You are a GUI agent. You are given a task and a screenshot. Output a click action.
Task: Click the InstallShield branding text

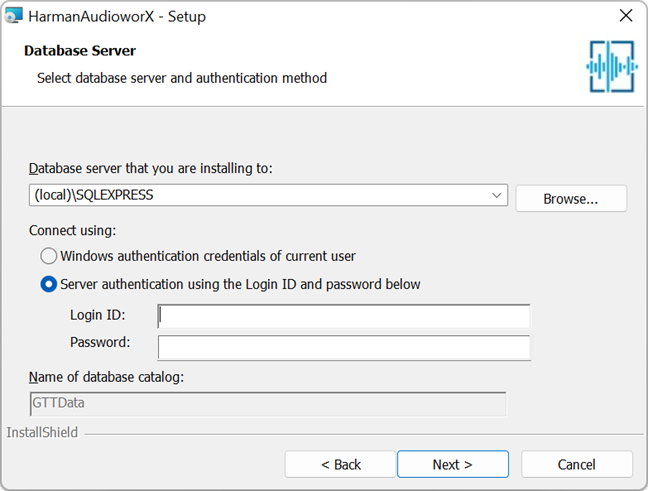click(x=42, y=432)
